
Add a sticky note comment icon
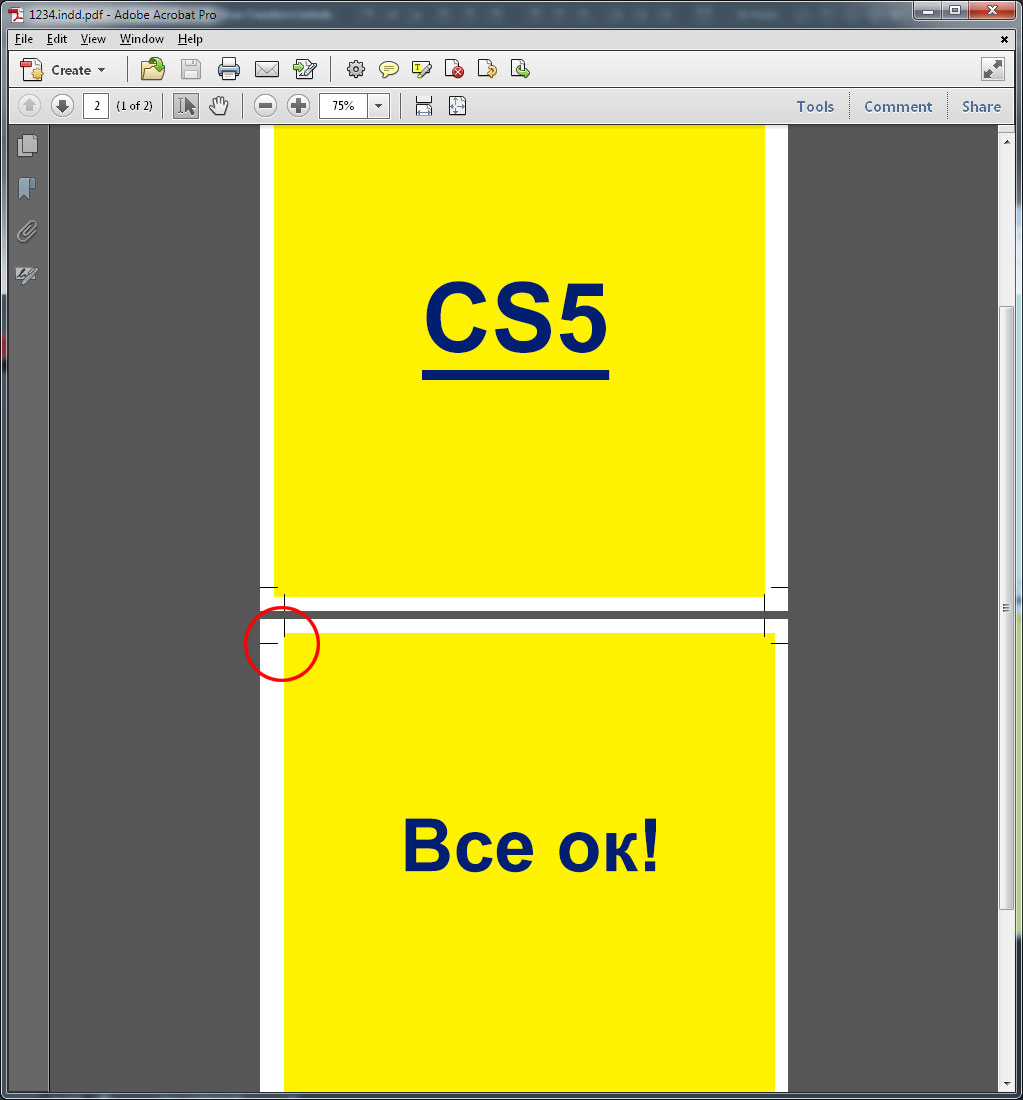pyautogui.click(x=388, y=69)
